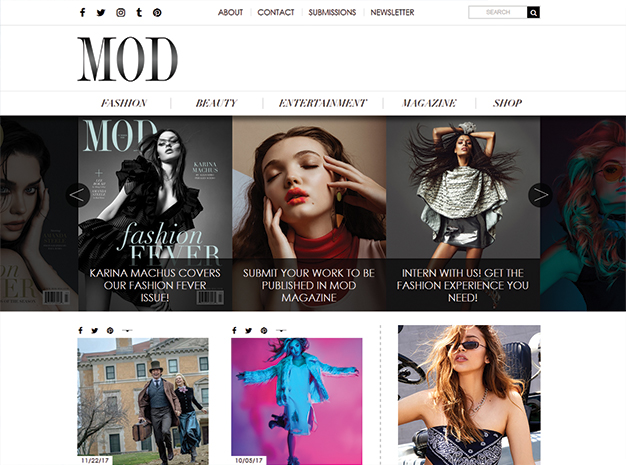Advance carousel with right arrow
The width and height of the screenshot is (626, 465).
(540, 195)
